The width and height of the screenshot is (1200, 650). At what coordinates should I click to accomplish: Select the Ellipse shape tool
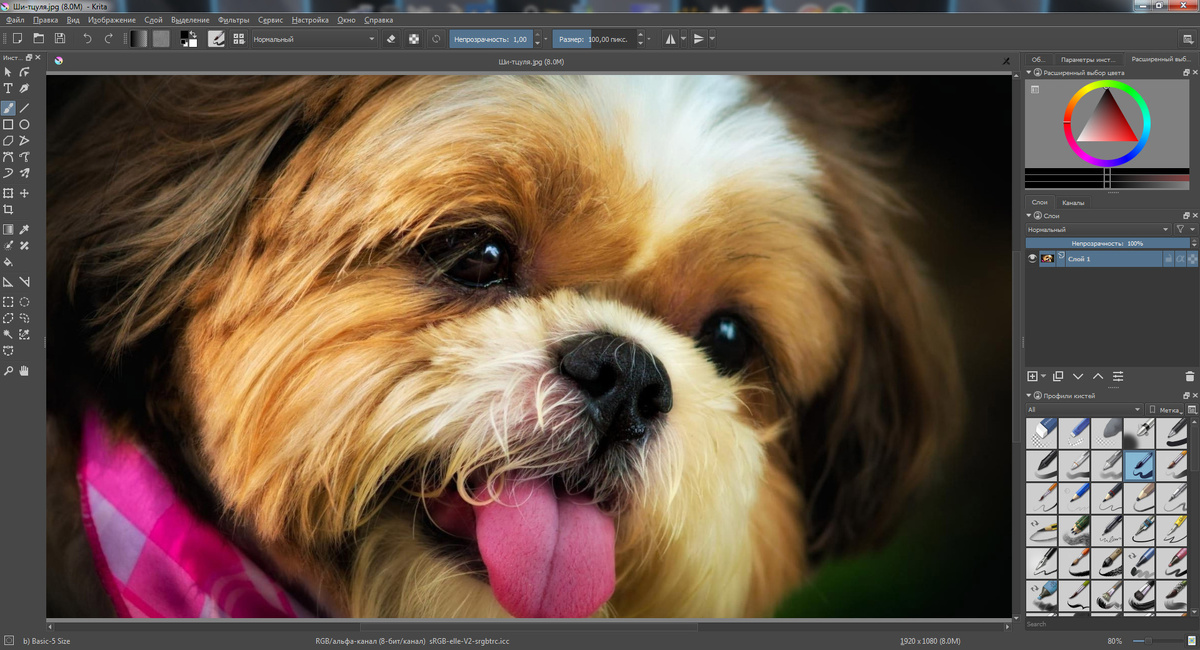coord(25,124)
